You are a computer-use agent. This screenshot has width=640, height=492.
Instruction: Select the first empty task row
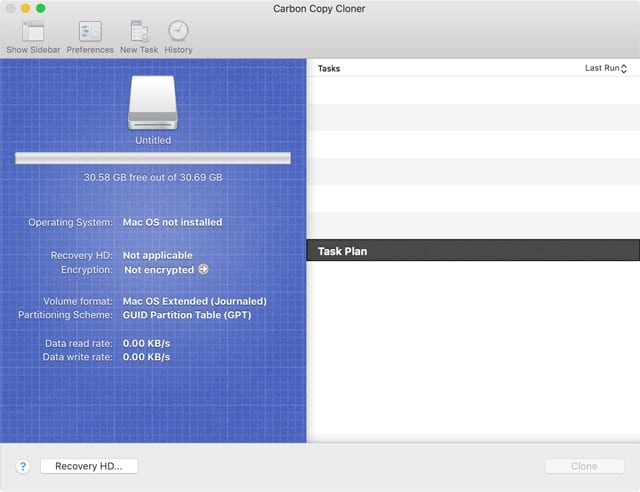click(x=472, y=90)
